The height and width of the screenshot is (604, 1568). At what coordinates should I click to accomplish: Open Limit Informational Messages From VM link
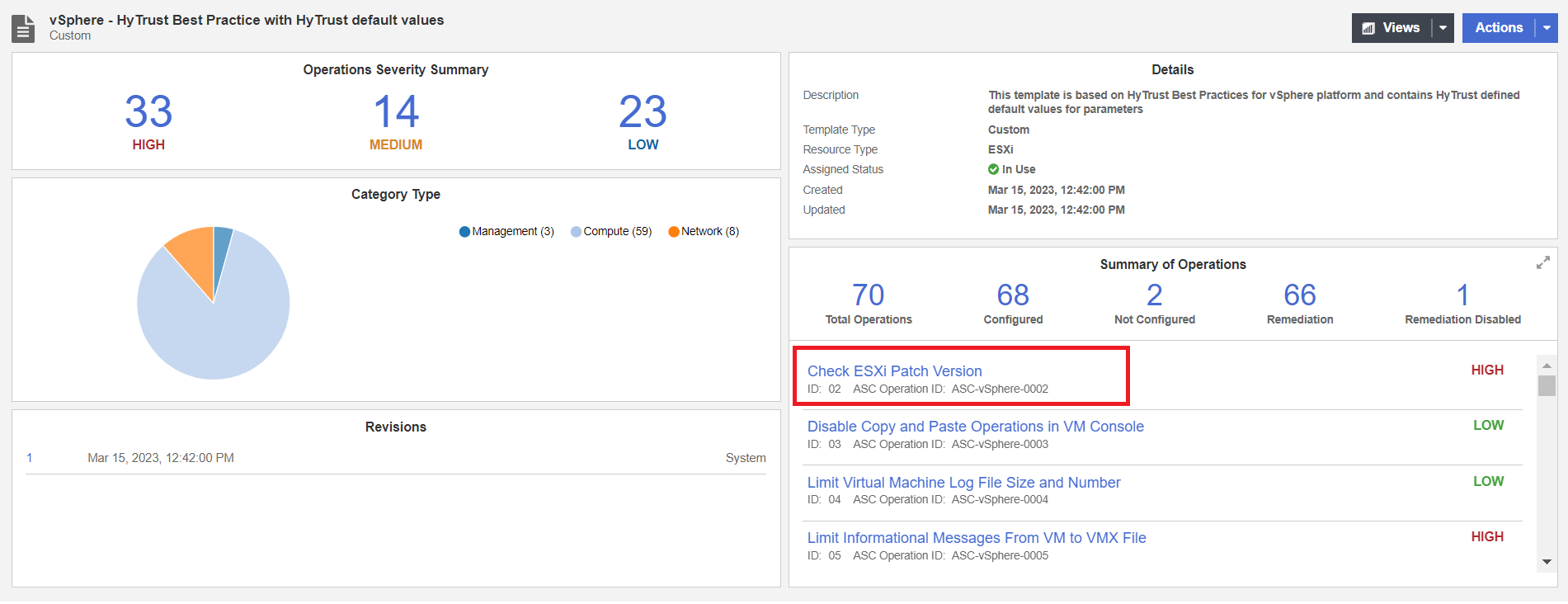977,538
